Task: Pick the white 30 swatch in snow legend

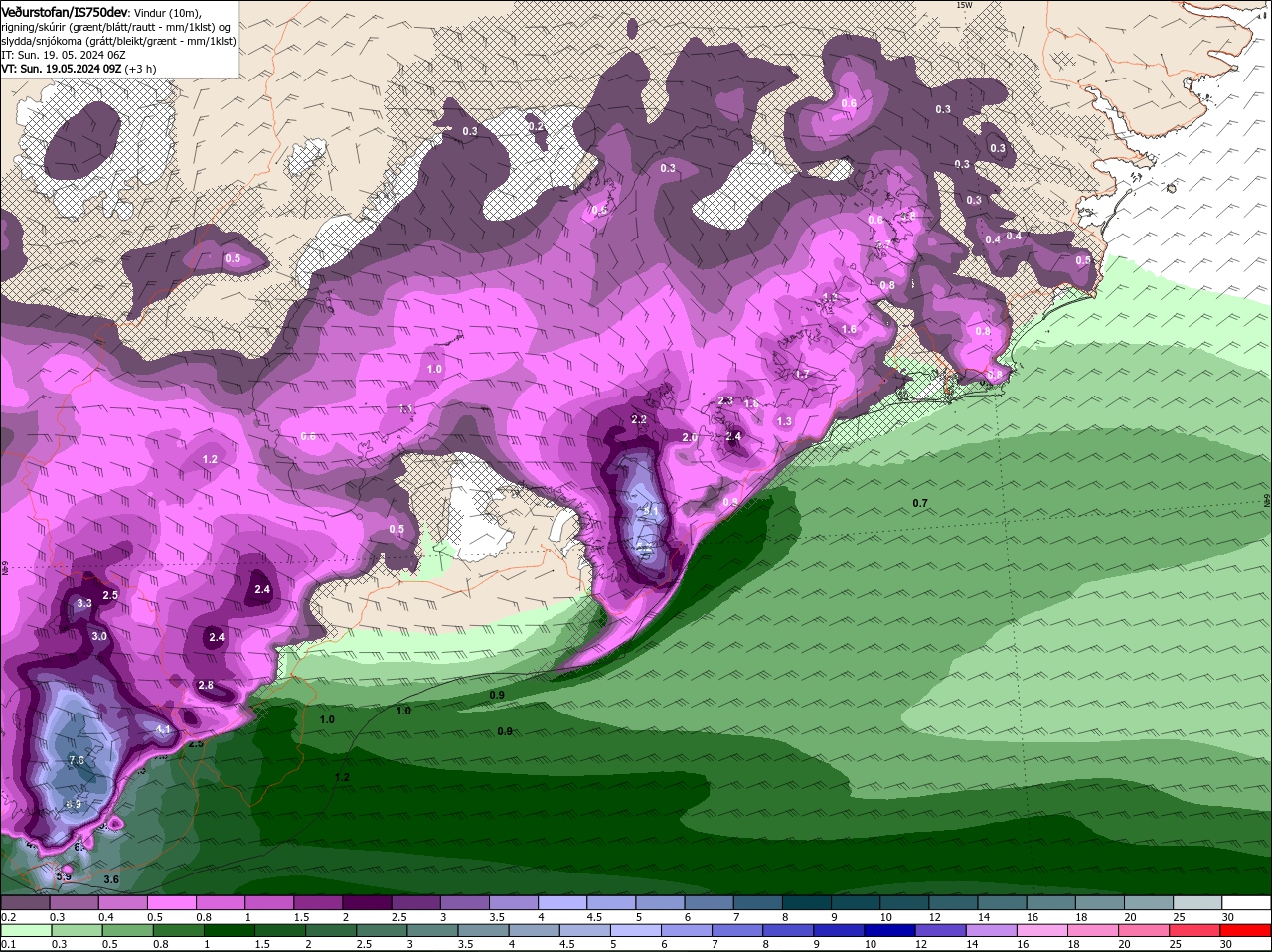Action: [1247, 903]
